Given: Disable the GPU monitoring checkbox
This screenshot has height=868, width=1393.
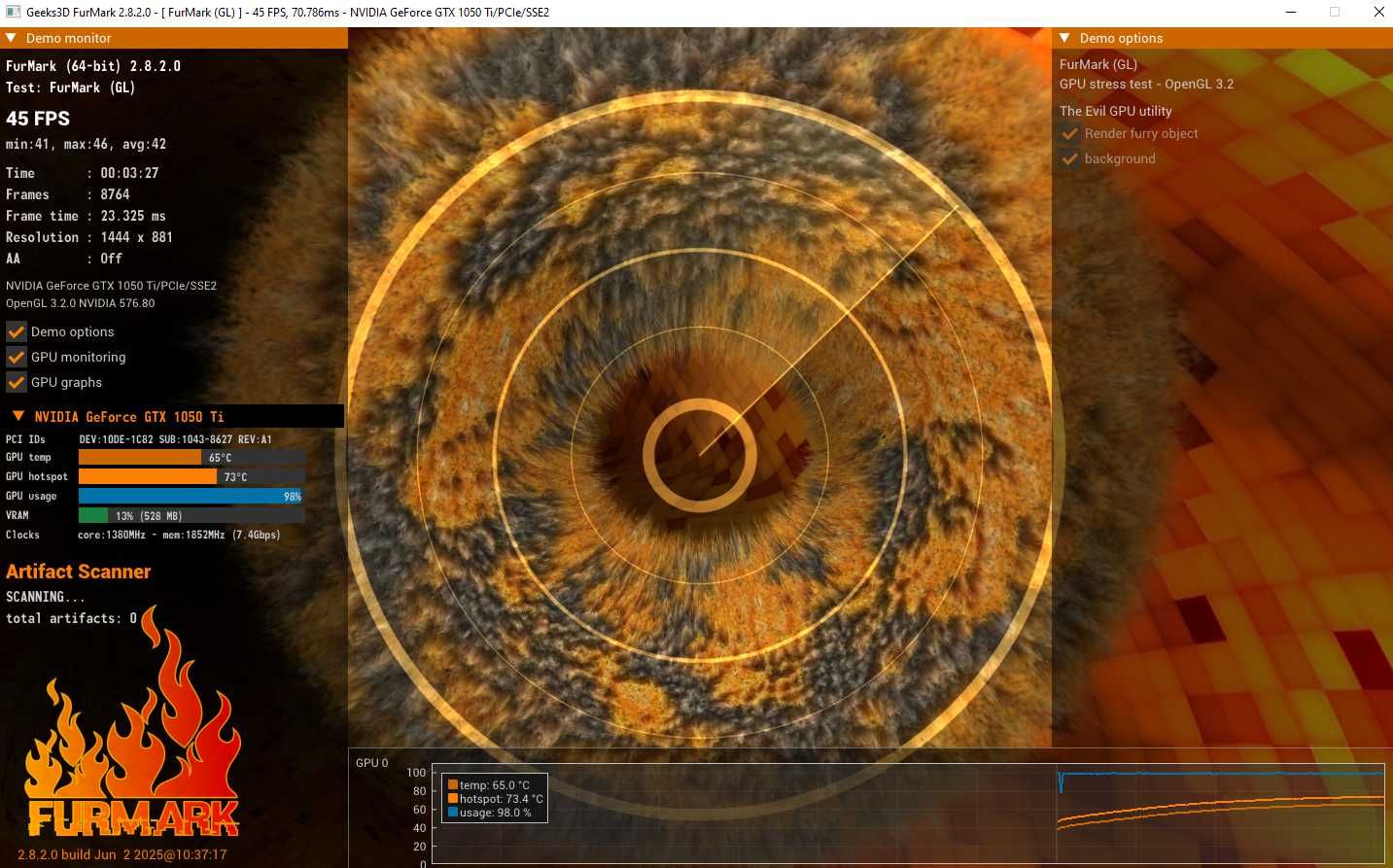Looking at the screenshot, I should tap(17, 357).
